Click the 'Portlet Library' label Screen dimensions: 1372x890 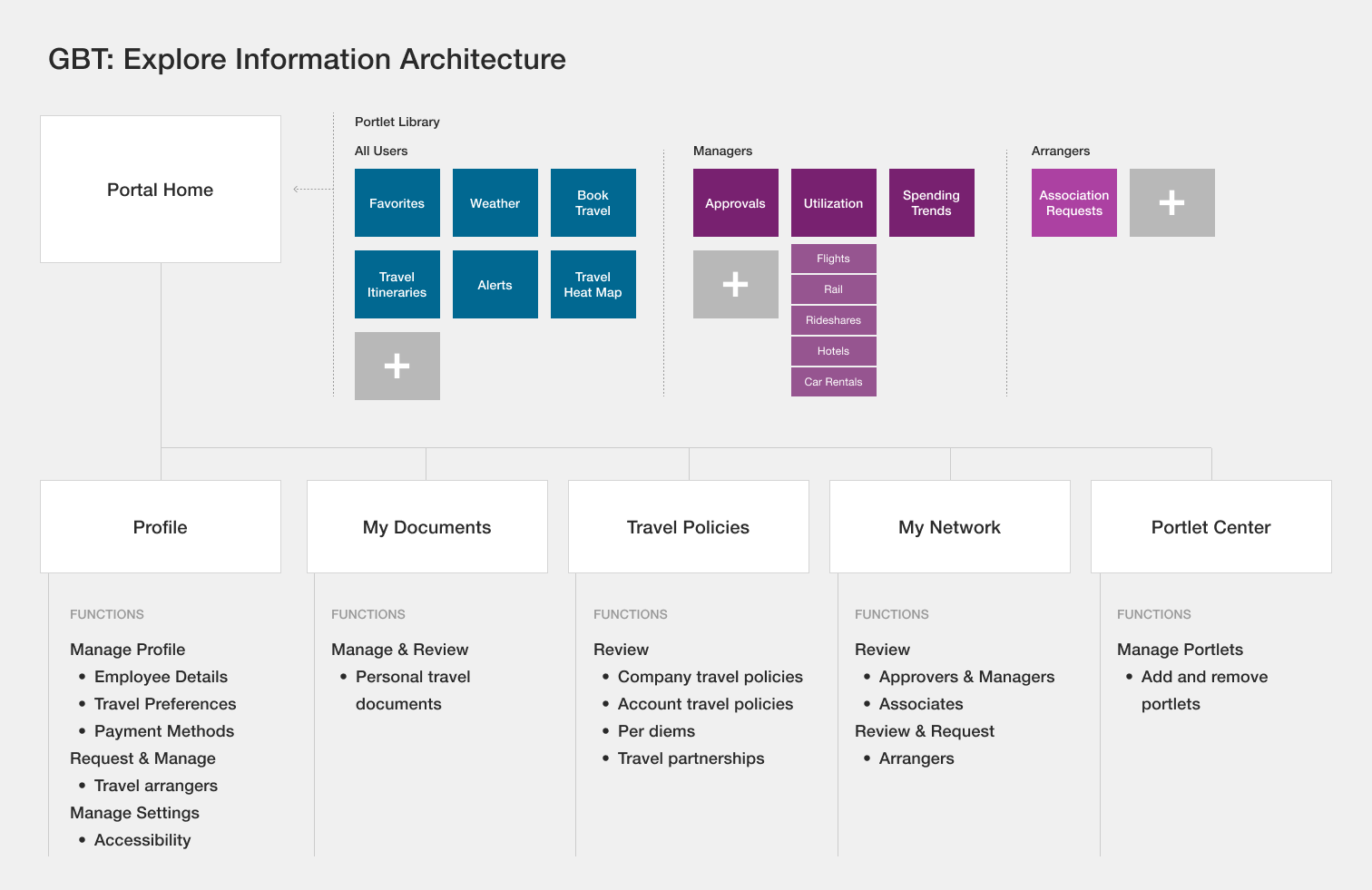pos(397,122)
